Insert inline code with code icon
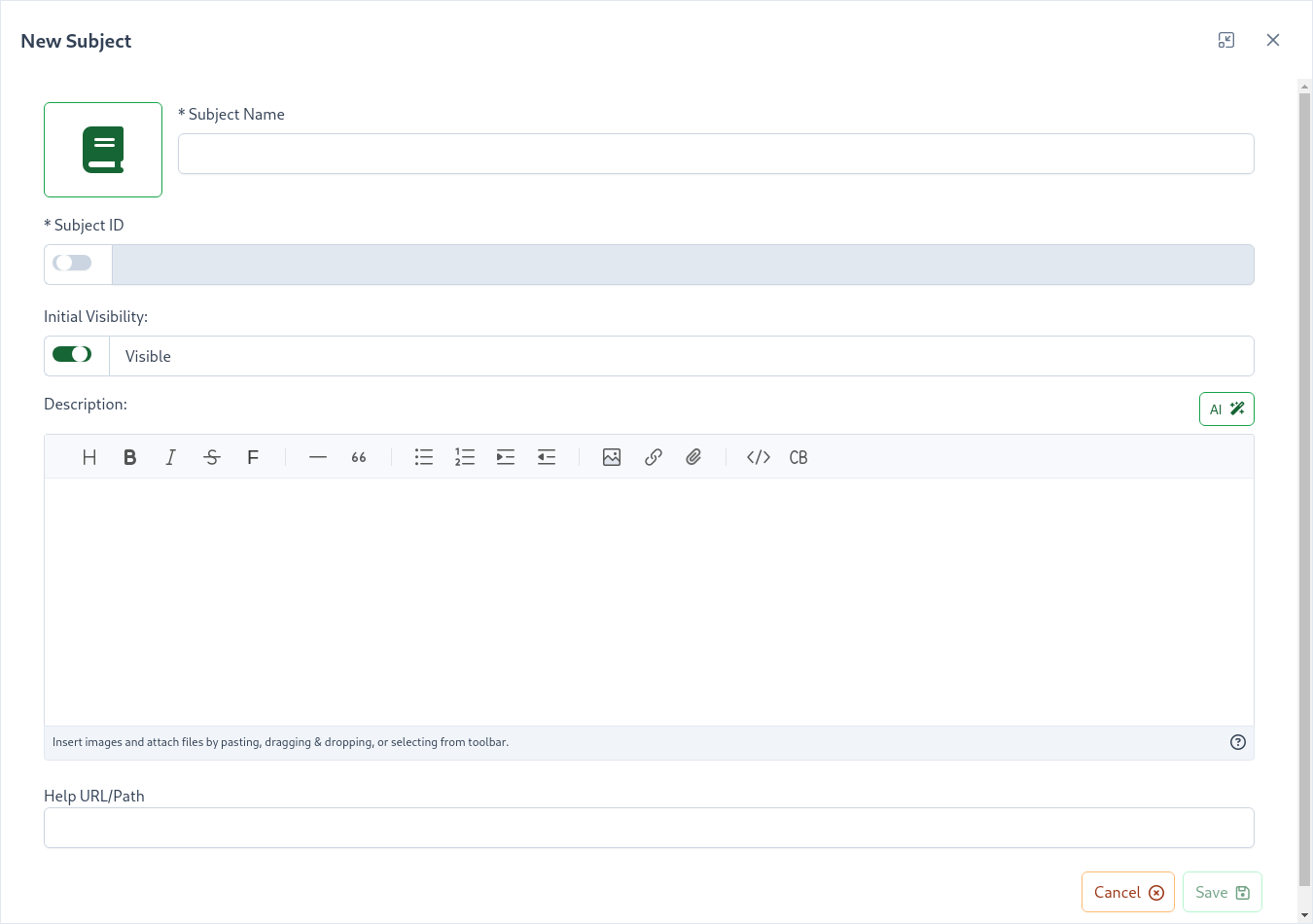This screenshot has height=924, width=1313. 759,457
